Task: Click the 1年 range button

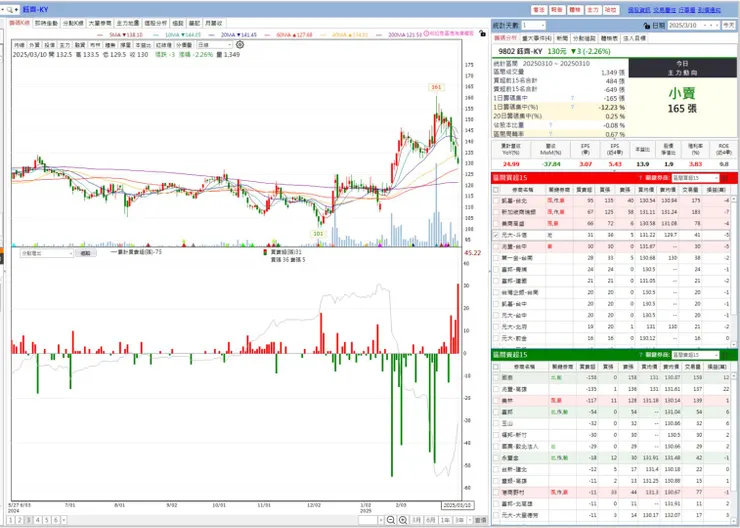Action: point(445,520)
